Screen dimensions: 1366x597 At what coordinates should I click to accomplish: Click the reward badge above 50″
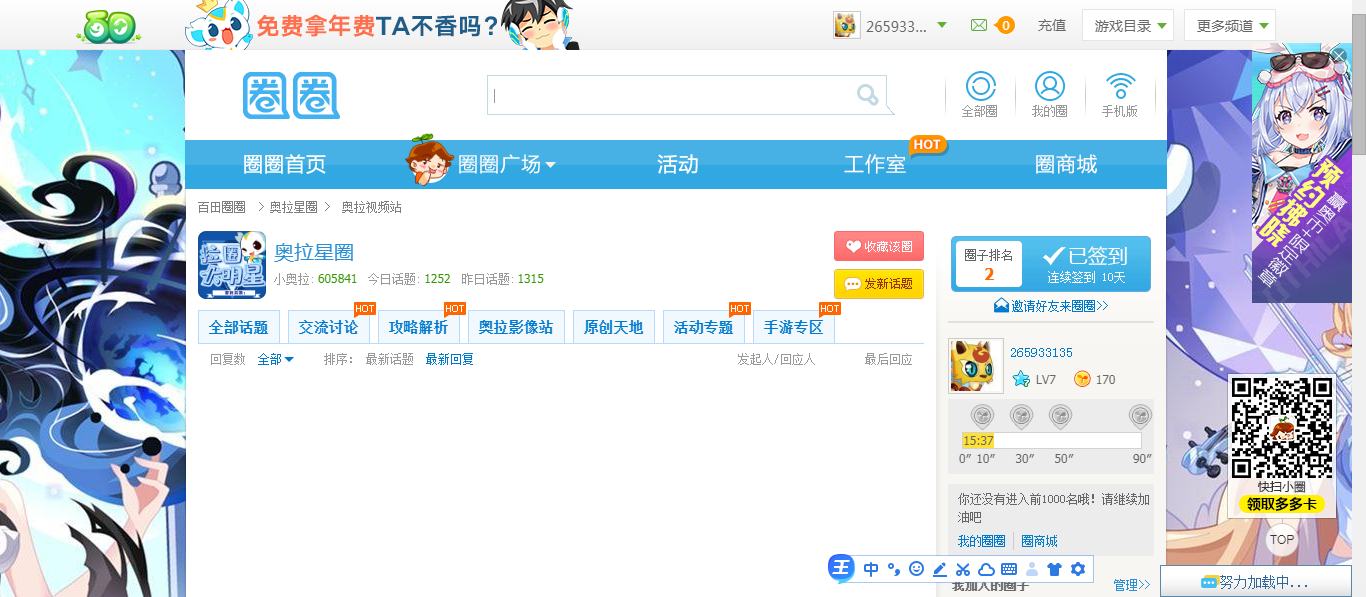[1060, 416]
